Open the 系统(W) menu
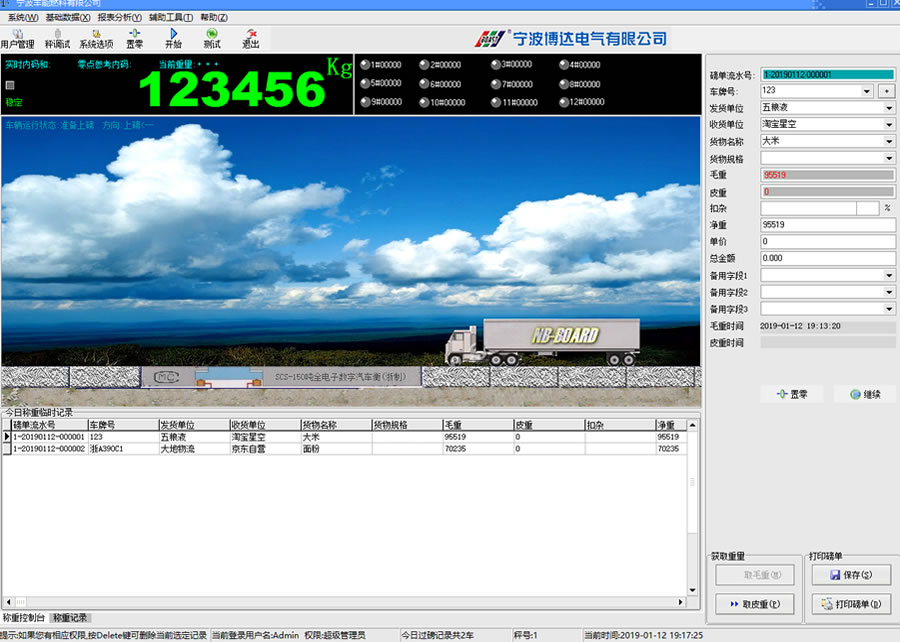Screen dimensions: 900x642 coord(23,18)
